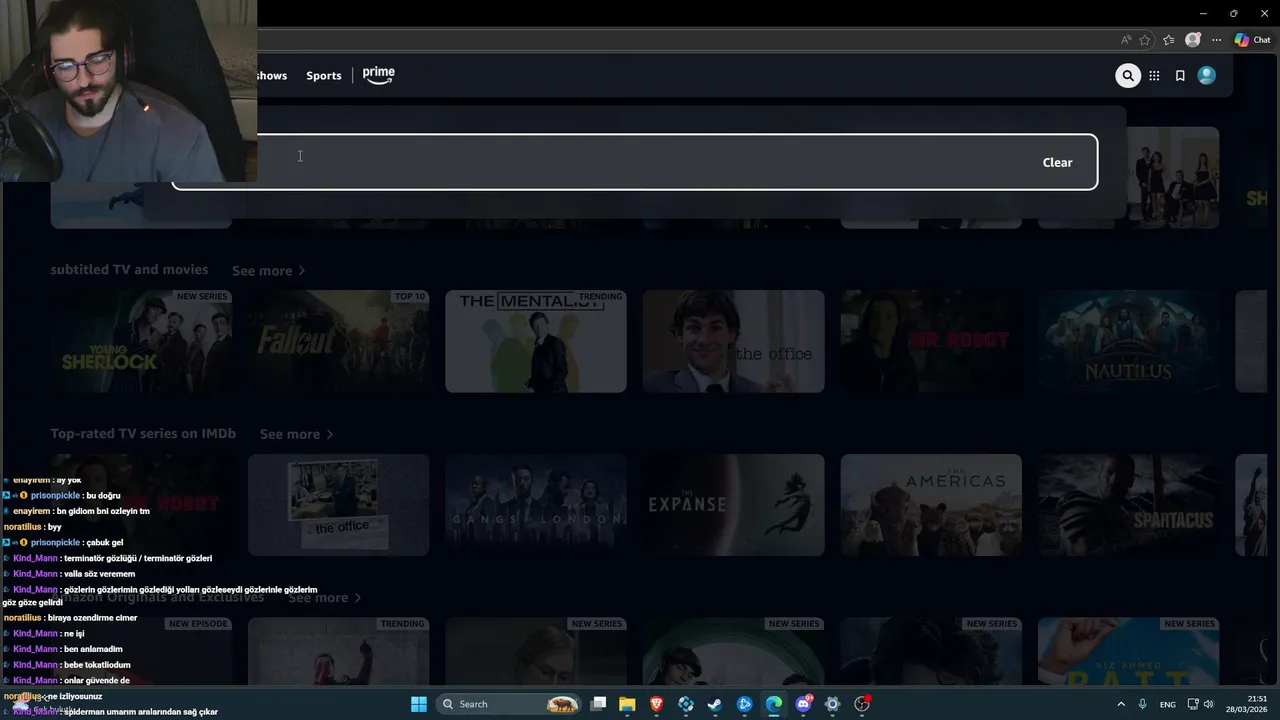This screenshot has width=1280, height=720.
Task: Open the app with the red recording dot in the taskbar
Action: [x=863, y=704]
